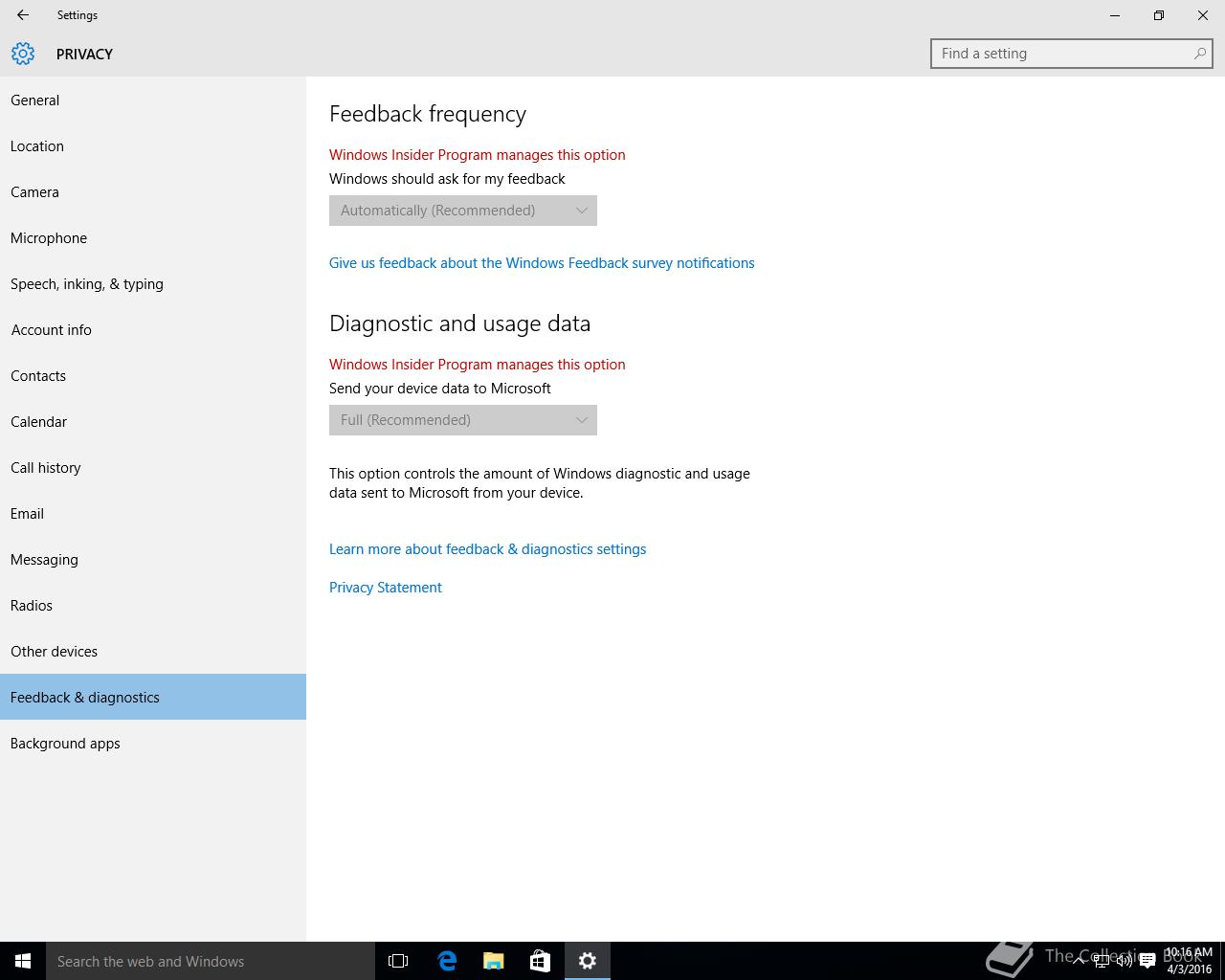Screen dimensions: 1225x980
Task: Select Email privacy category
Action: tap(153, 514)
